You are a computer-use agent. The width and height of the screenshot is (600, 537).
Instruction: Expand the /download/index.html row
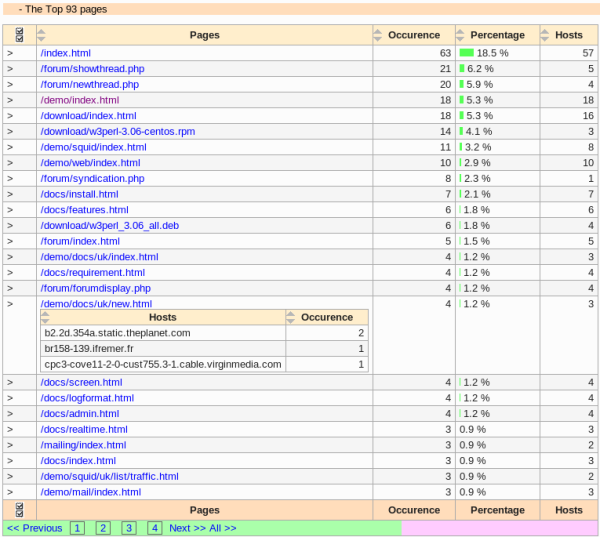click(x=10, y=116)
